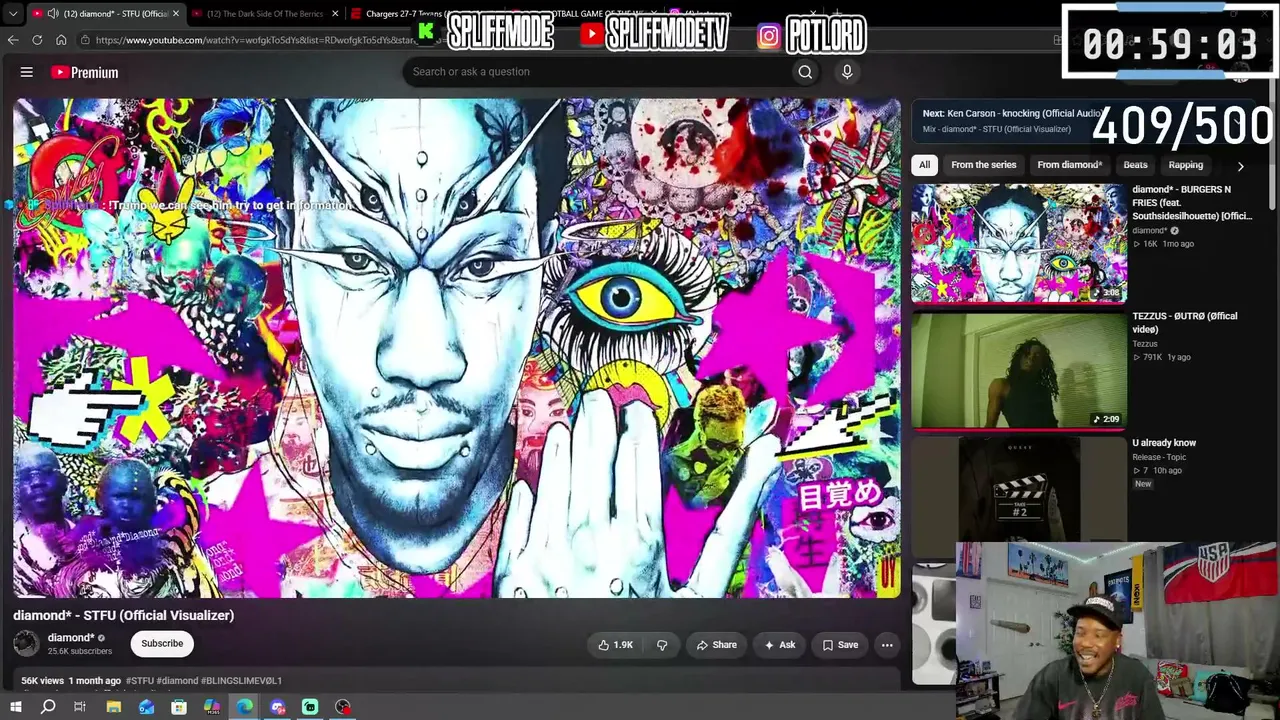The width and height of the screenshot is (1280, 720).
Task: Open TEZZUS ØUTRØ video thumbnail
Action: pyautogui.click(x=1019, y=370)
